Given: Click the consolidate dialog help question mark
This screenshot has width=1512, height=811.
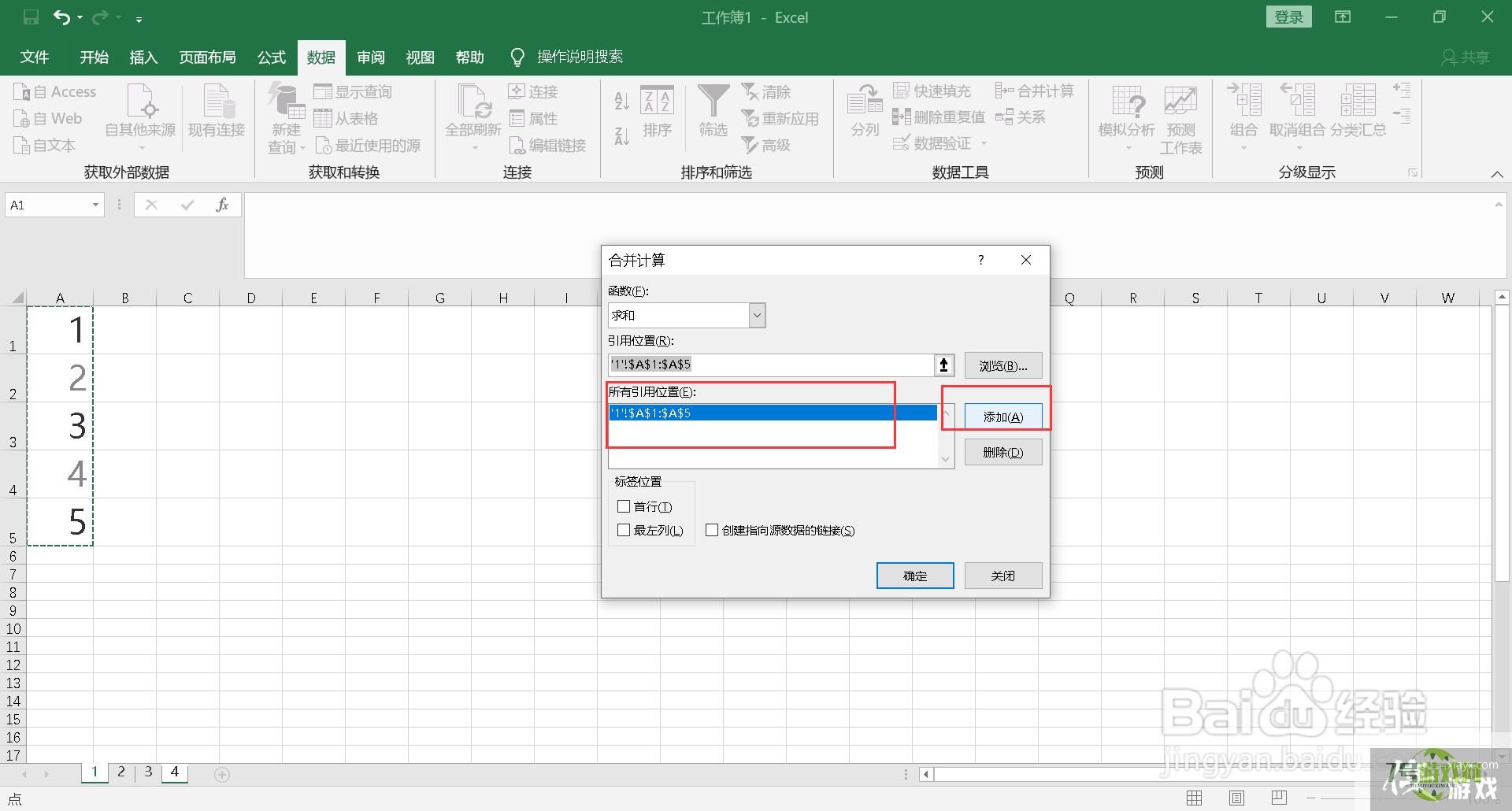Looking at the screenshot, I should pyautogui.click(x=981, y=260).
